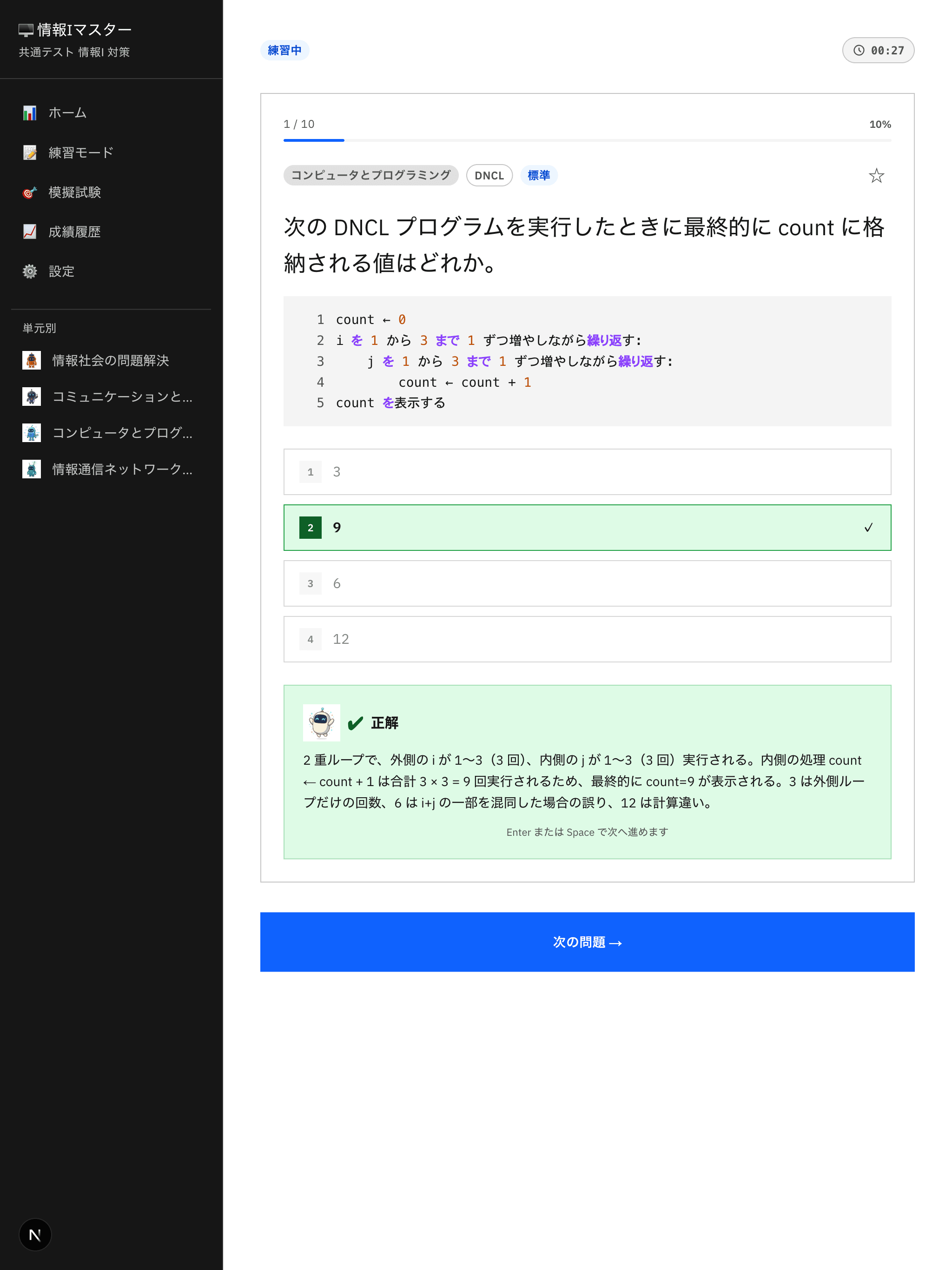Select answer option 1 showing 3
Screen dimensions: 952x1270
[587, 471]
